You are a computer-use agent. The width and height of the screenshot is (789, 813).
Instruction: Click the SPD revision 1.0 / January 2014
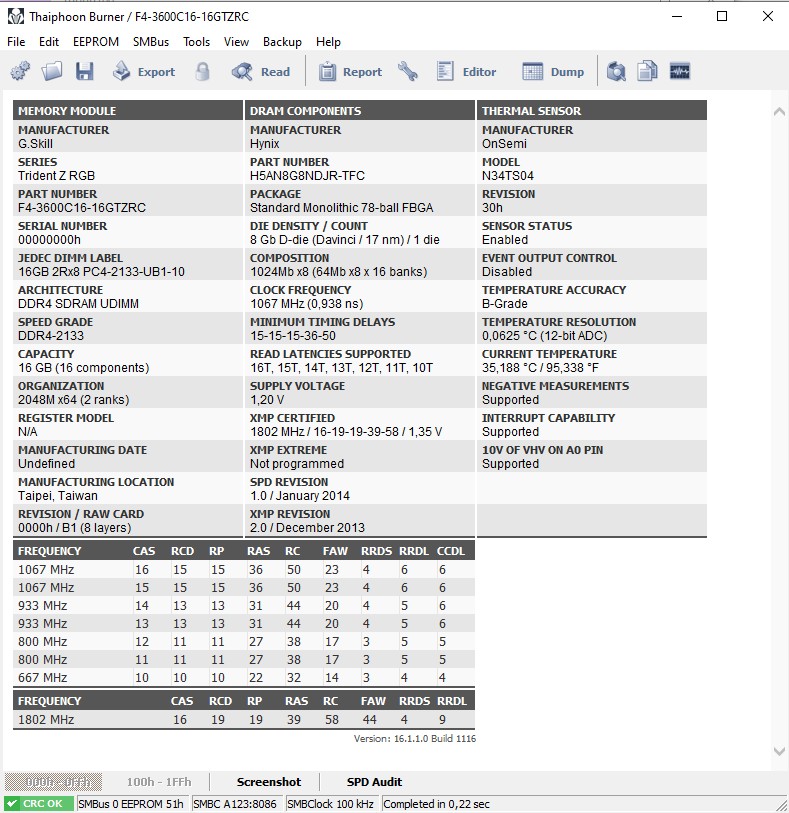[300, 496]
